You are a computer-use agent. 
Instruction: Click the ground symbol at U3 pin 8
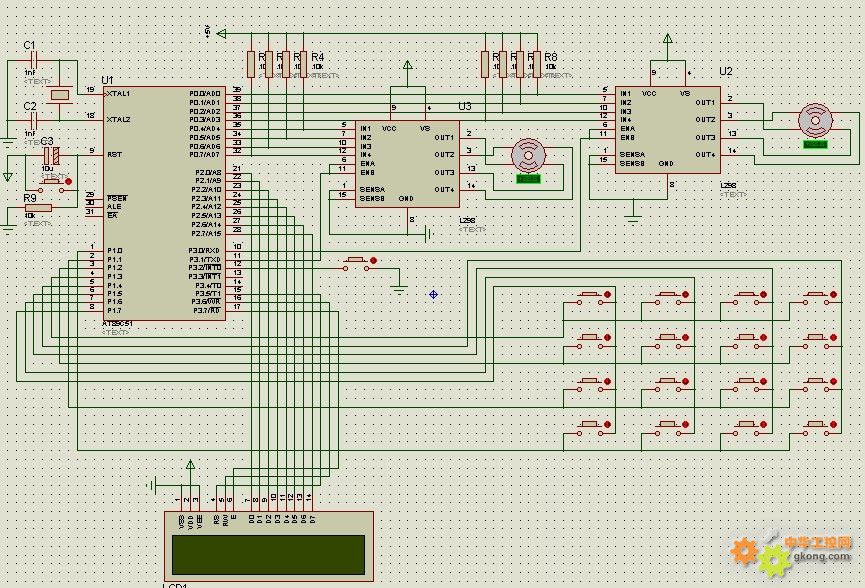429,234
